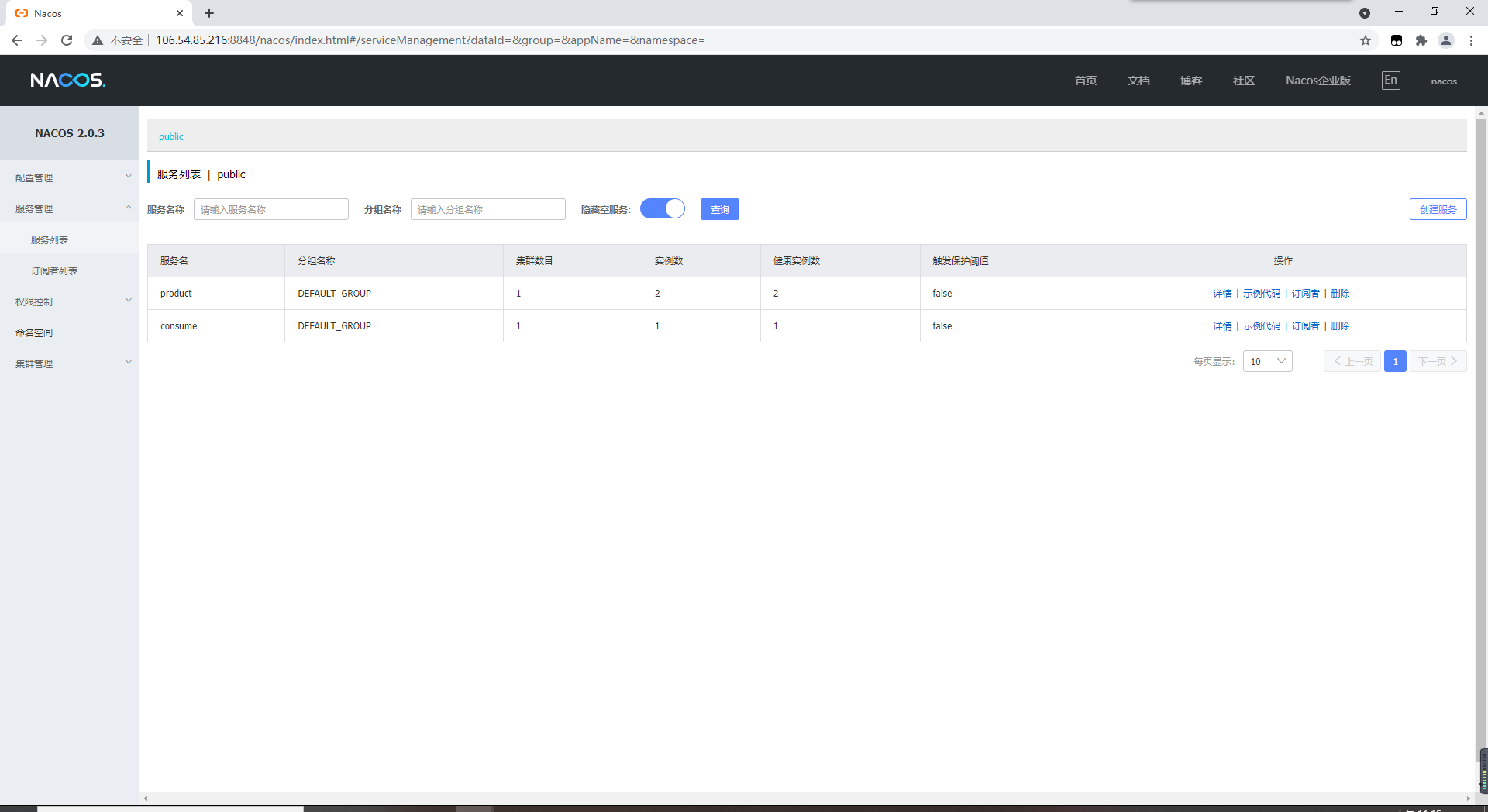This screenshot has width=1488, height=812.
Task: Expand the 权限控制 sidebar menu
Action: (70, 301)
